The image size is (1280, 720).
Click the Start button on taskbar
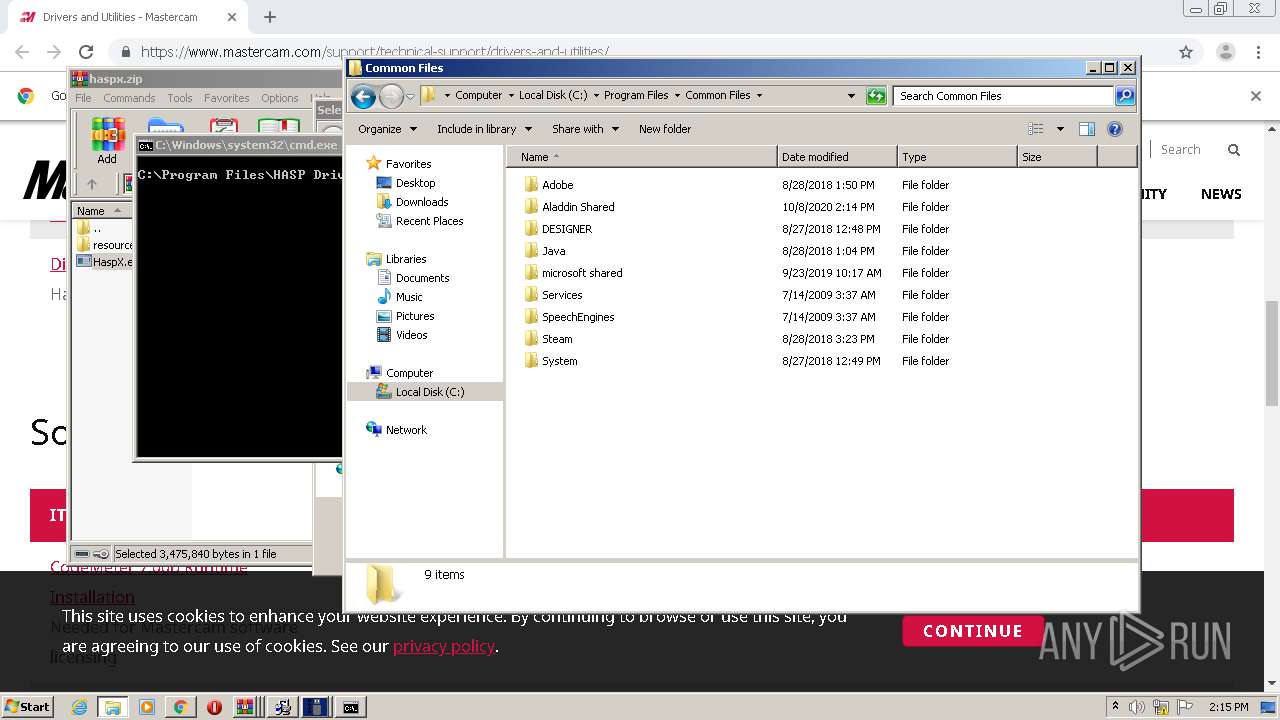pyautogui.click(x=27, y=706)
